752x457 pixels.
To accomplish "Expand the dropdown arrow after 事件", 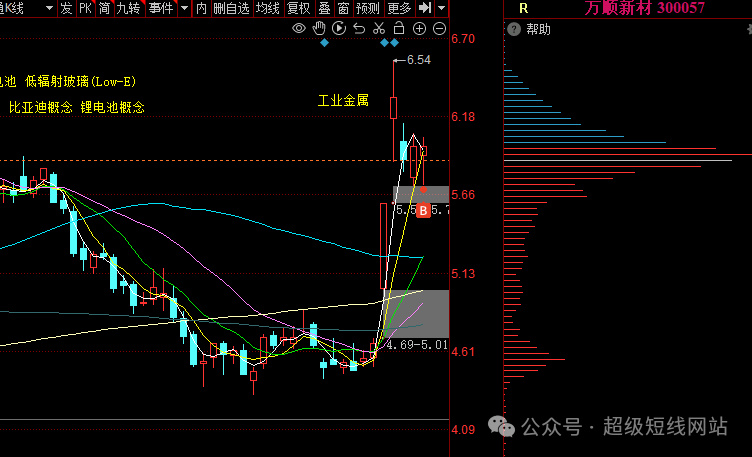I will click(184, 8).
